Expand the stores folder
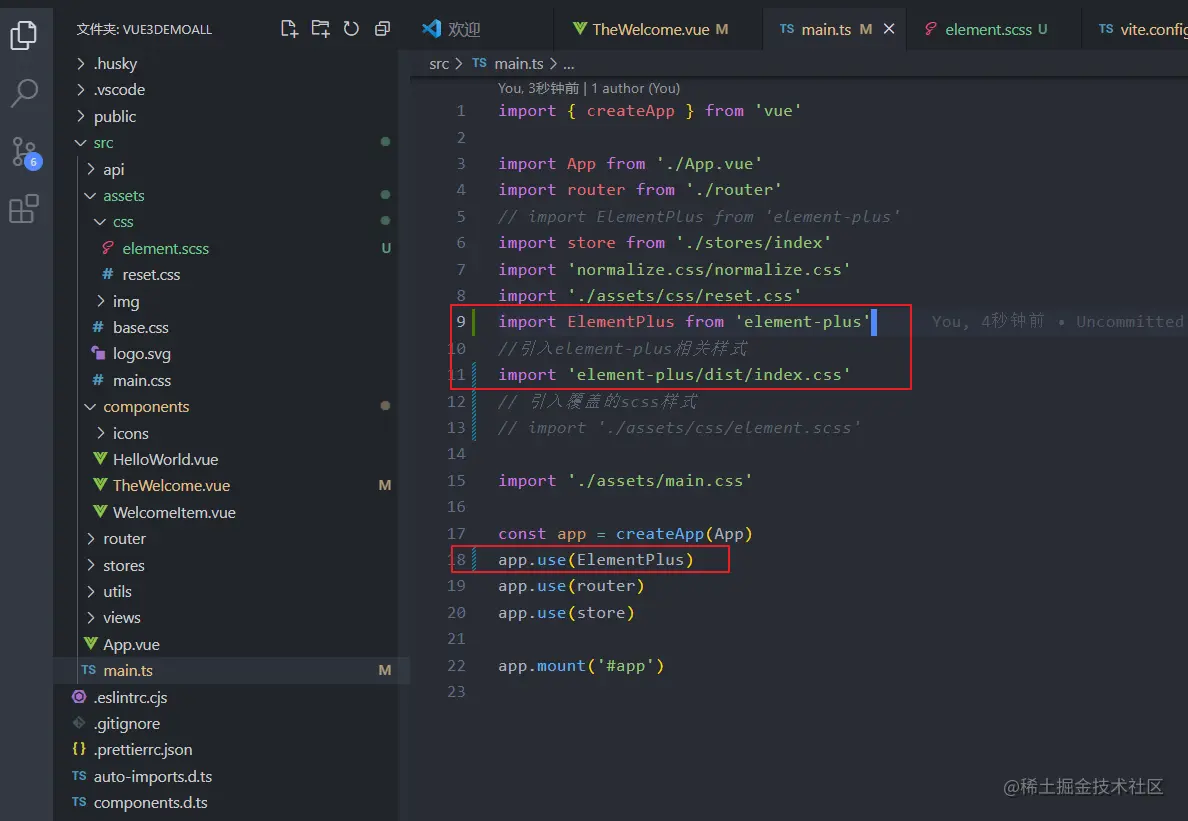 [x=91, y=565]
